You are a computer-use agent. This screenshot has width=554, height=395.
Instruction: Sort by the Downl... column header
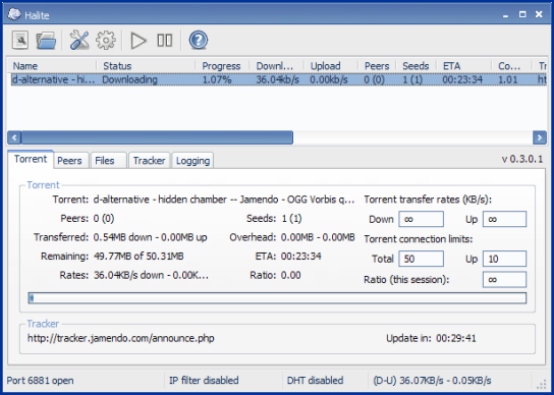tap(275, 66)
